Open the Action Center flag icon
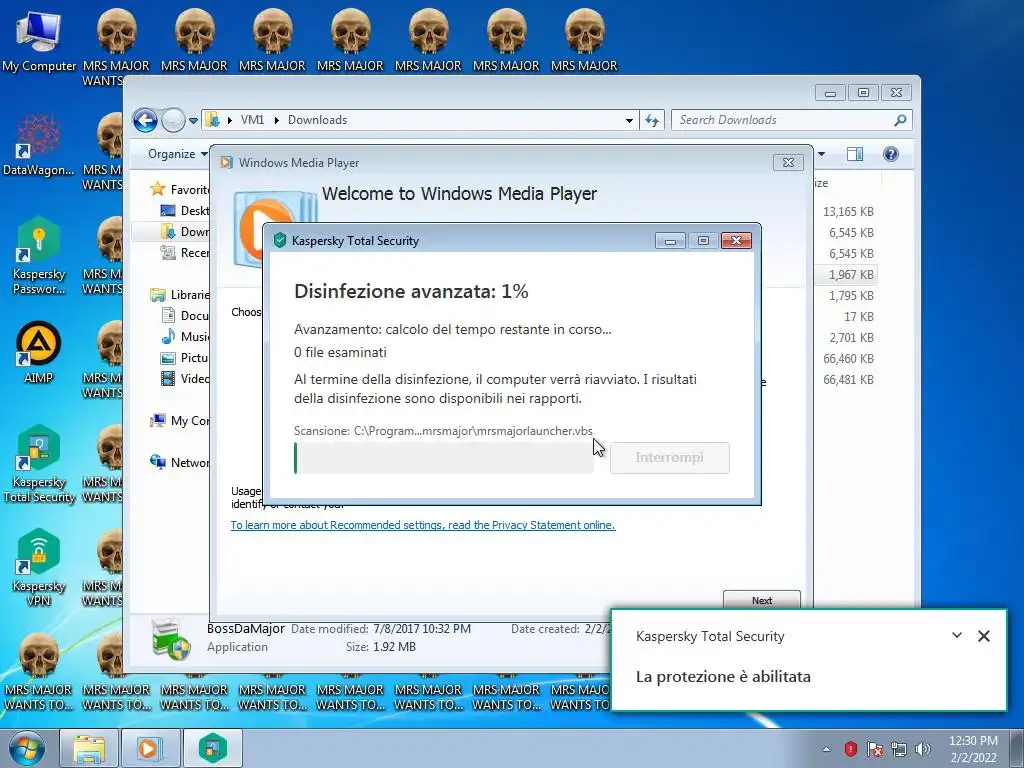1024x768 pixels. [874, 749]
